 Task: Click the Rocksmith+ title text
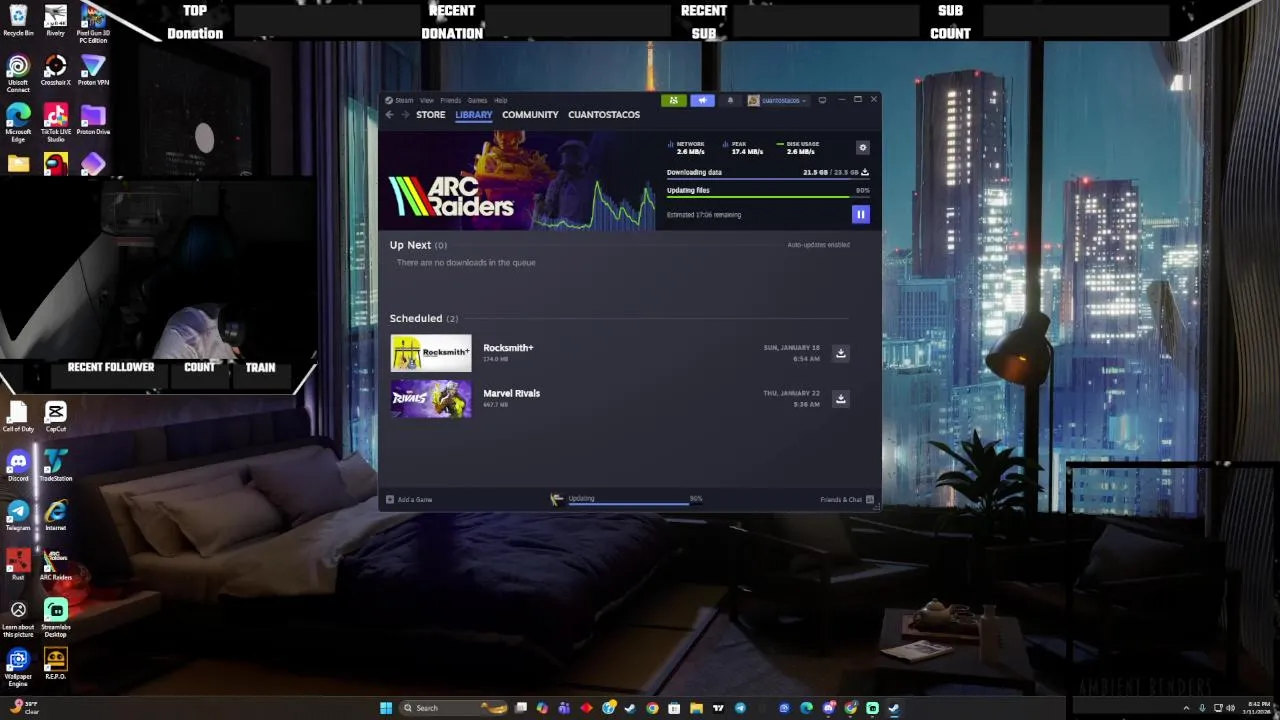coord(508,348)
